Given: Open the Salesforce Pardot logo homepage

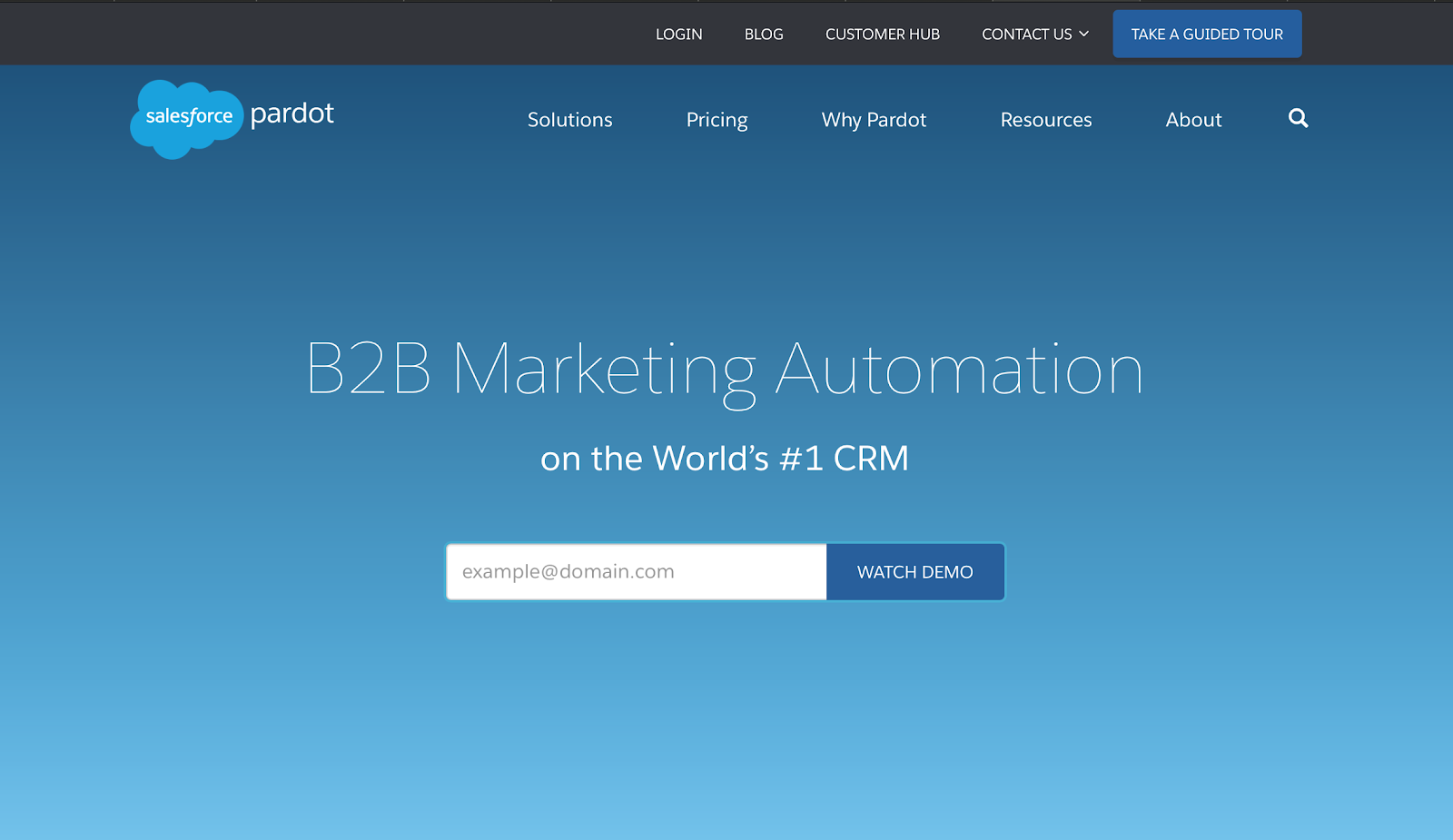Looking at the screenshot, I should tap(232, 119).
